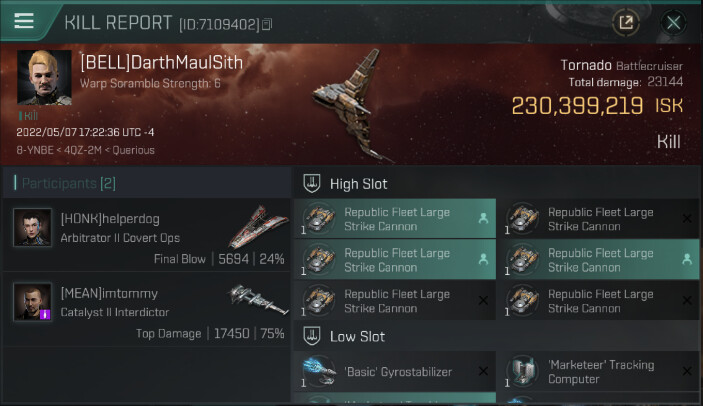Open imtommy's pilot portrait
The height and width of the screenshot is (406, 703).
(33, 301)
